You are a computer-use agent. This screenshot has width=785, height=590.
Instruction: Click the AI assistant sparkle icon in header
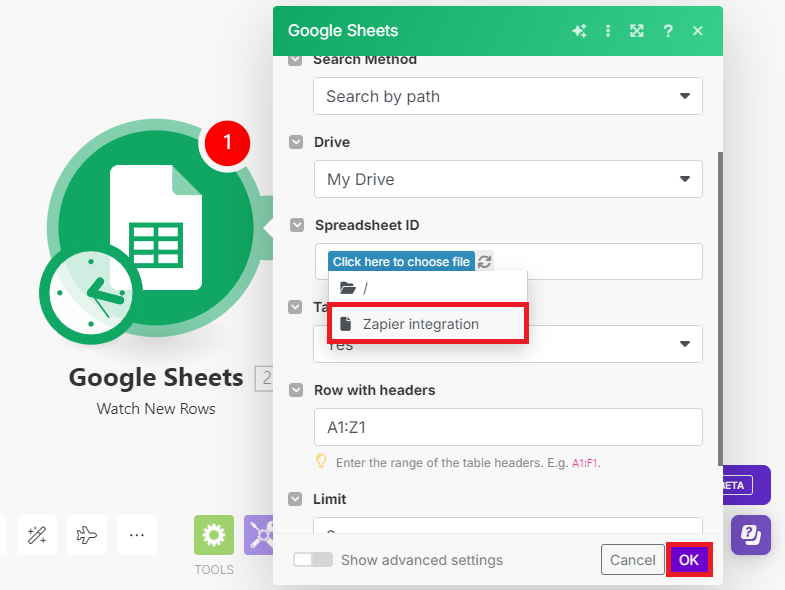pos(579,31)
